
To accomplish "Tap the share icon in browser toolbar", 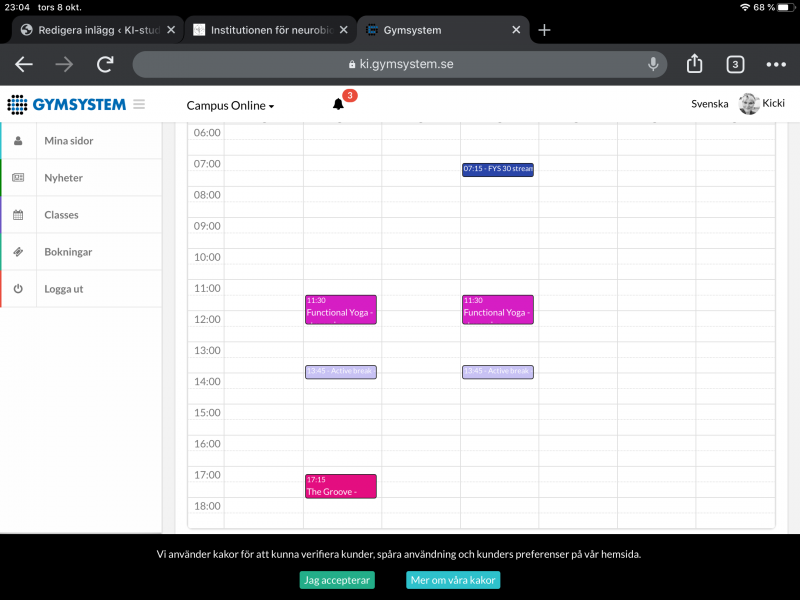I will coord(695,64).
